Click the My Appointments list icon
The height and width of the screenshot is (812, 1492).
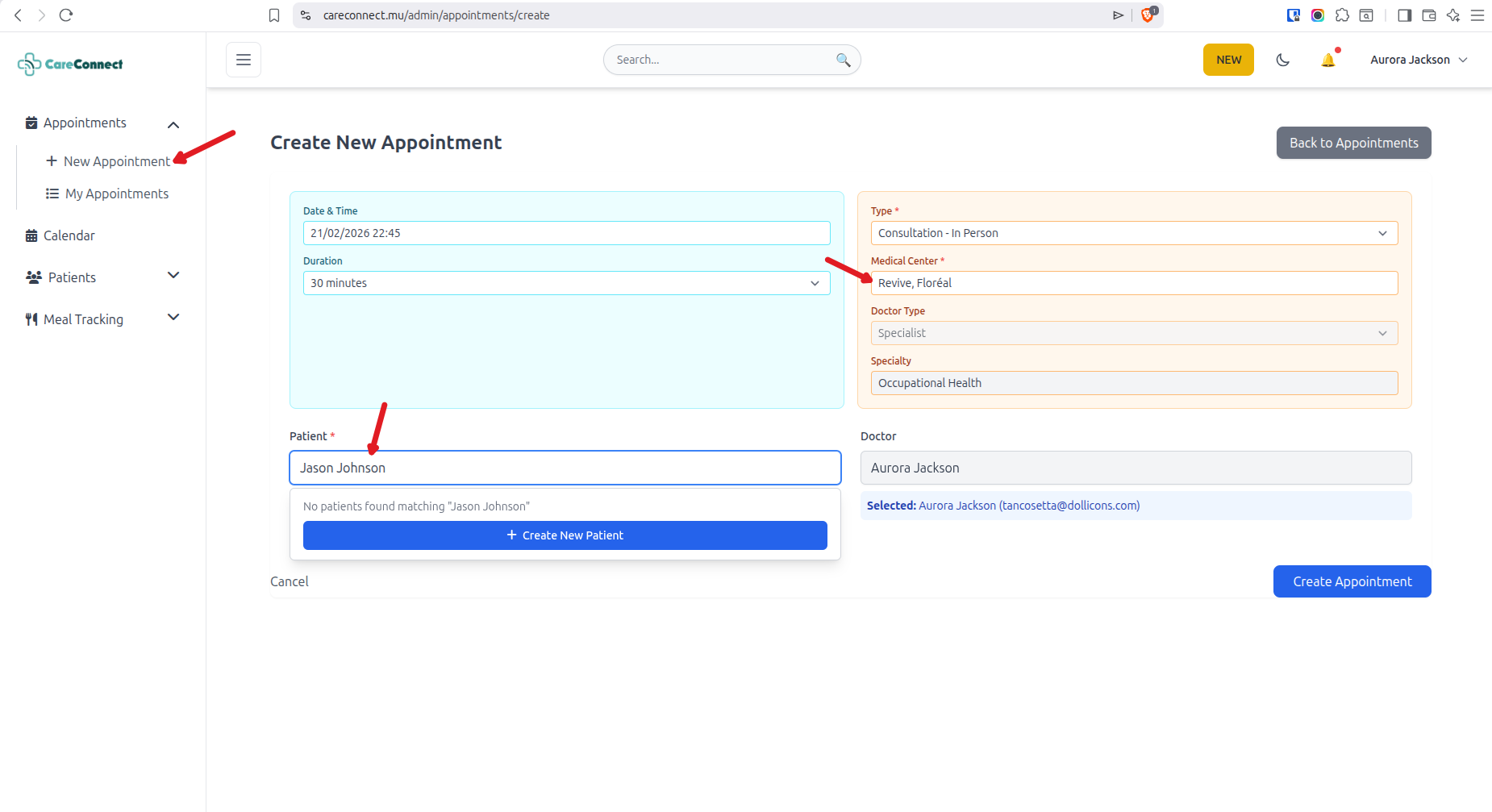(x=52, y=193)
